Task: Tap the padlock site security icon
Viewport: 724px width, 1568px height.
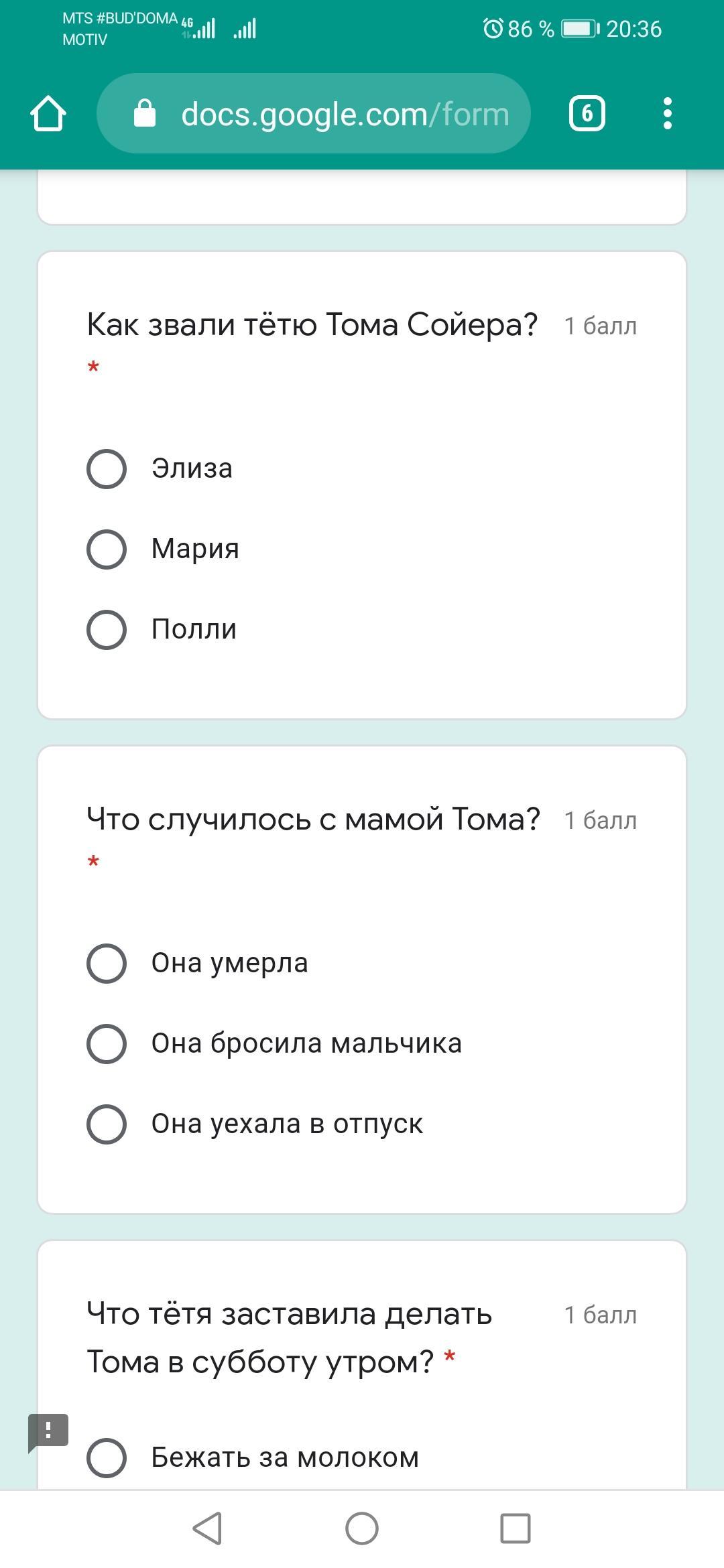Action: point(145,114)
